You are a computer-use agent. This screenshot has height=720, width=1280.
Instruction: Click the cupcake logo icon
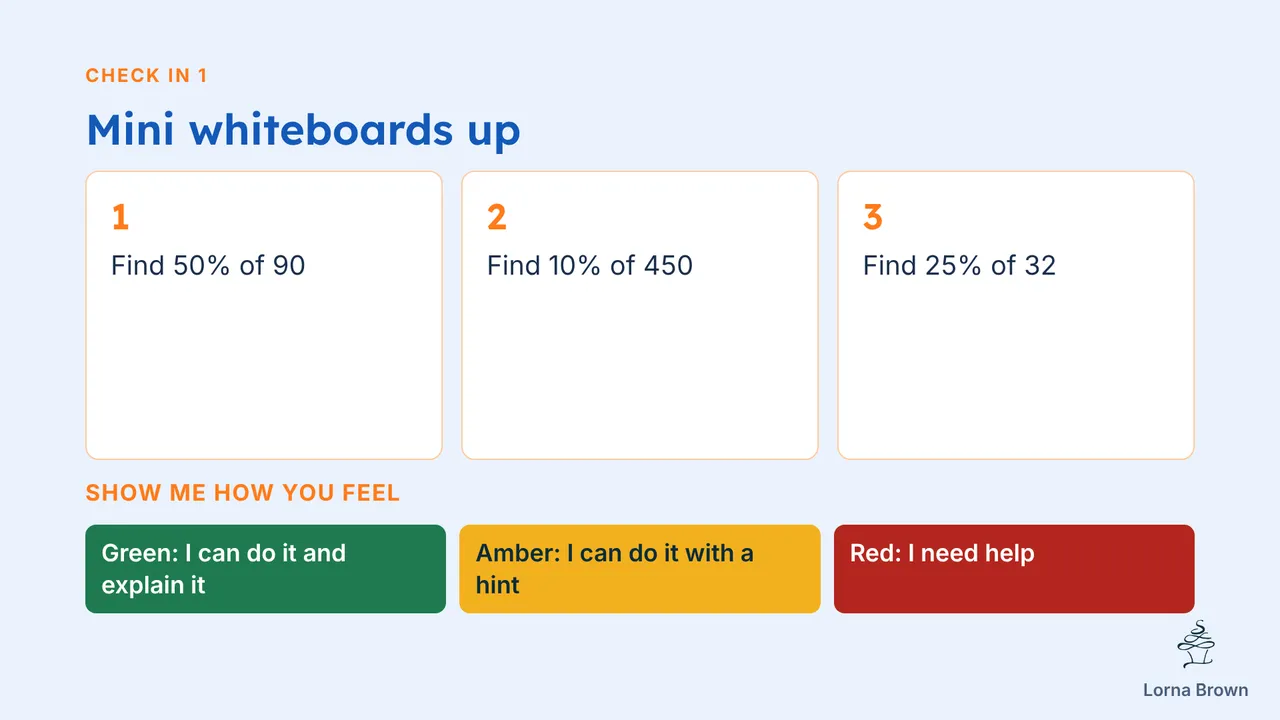[1196, 645]
